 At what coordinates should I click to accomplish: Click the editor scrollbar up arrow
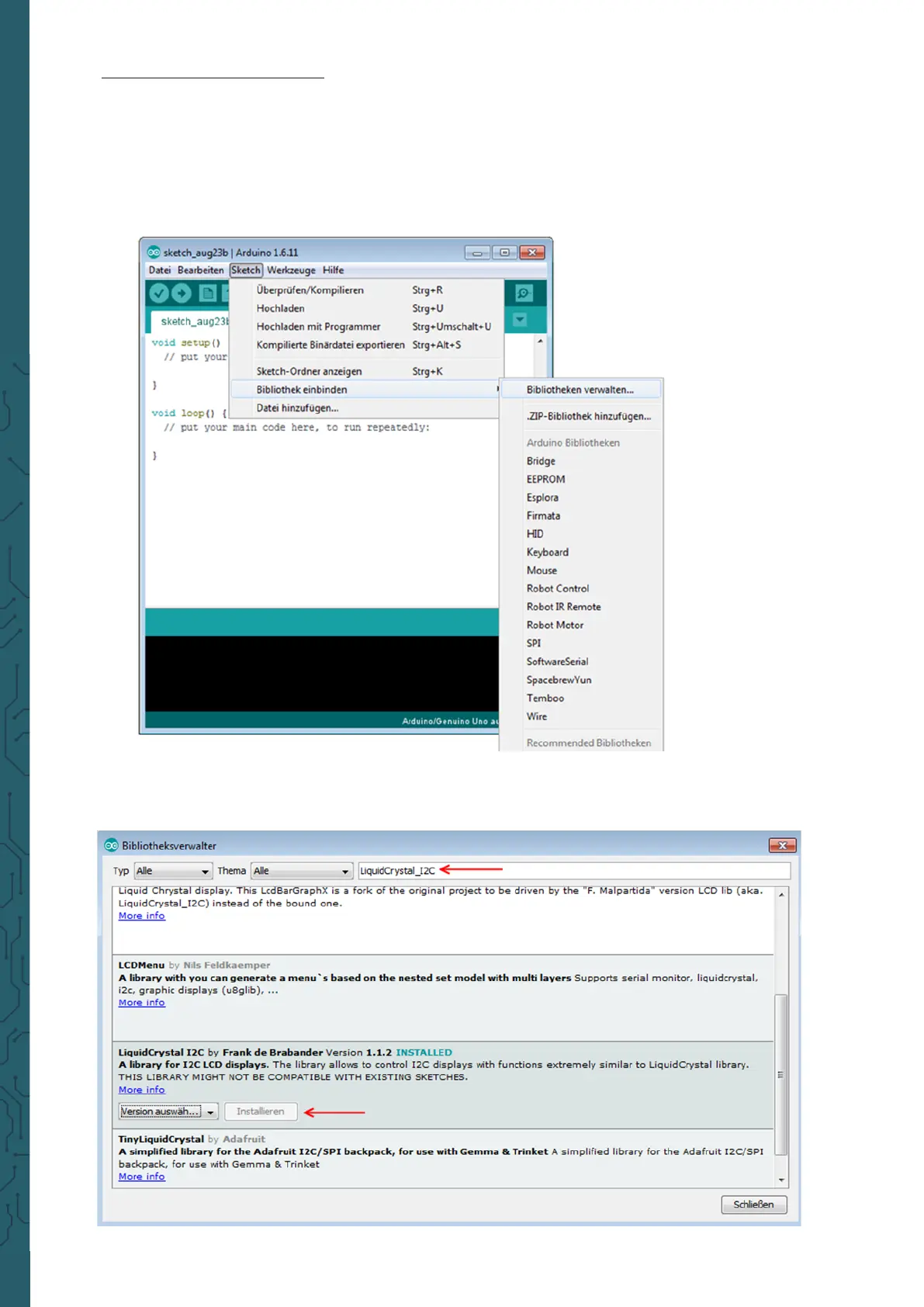click(540, 341)
